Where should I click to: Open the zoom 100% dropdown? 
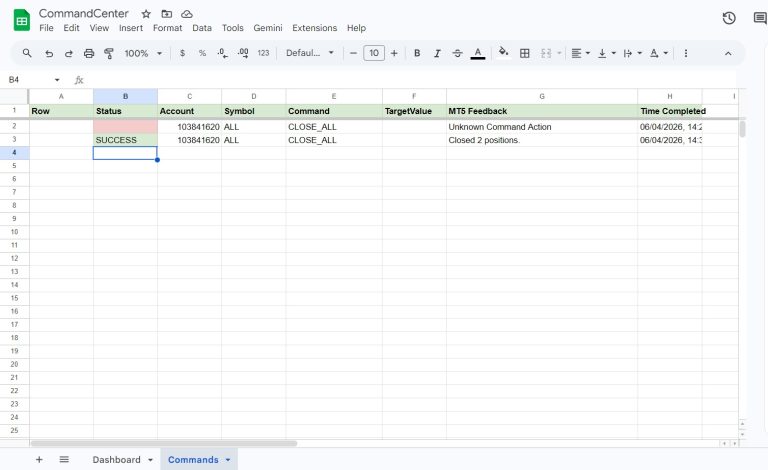(x=143, y=53)
